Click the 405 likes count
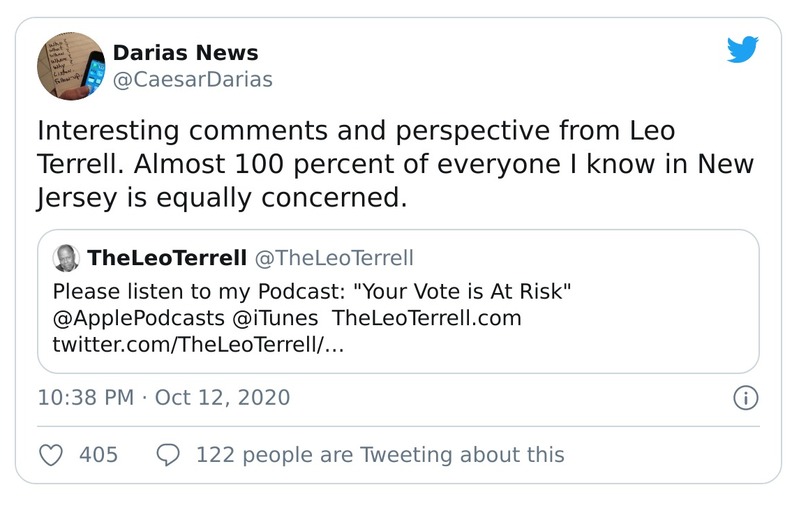The height and width of the screenshot is (508, 799). point(98,455)
